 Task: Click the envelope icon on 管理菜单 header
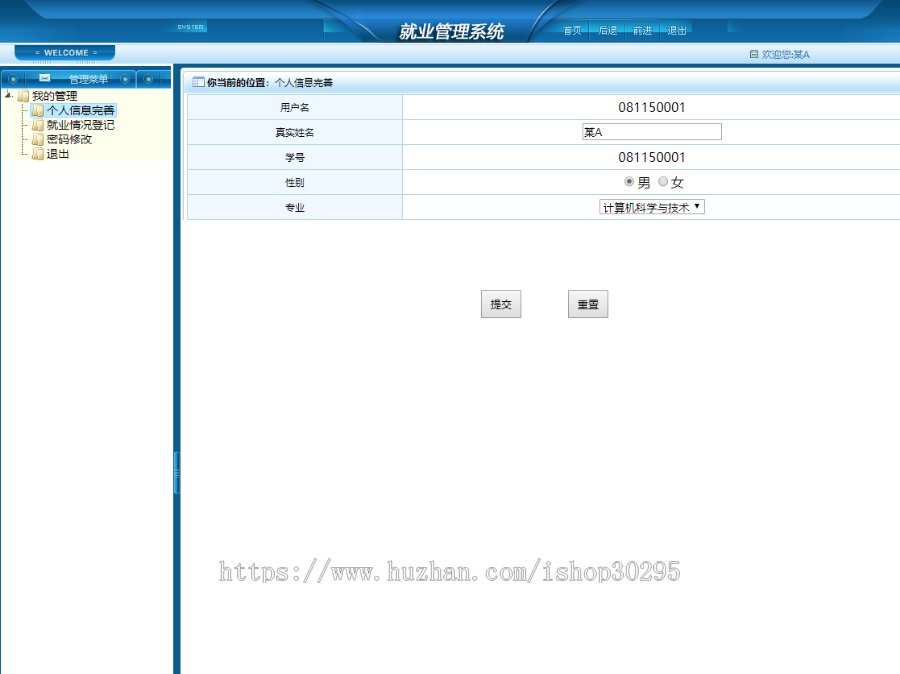tap(44, 78)
